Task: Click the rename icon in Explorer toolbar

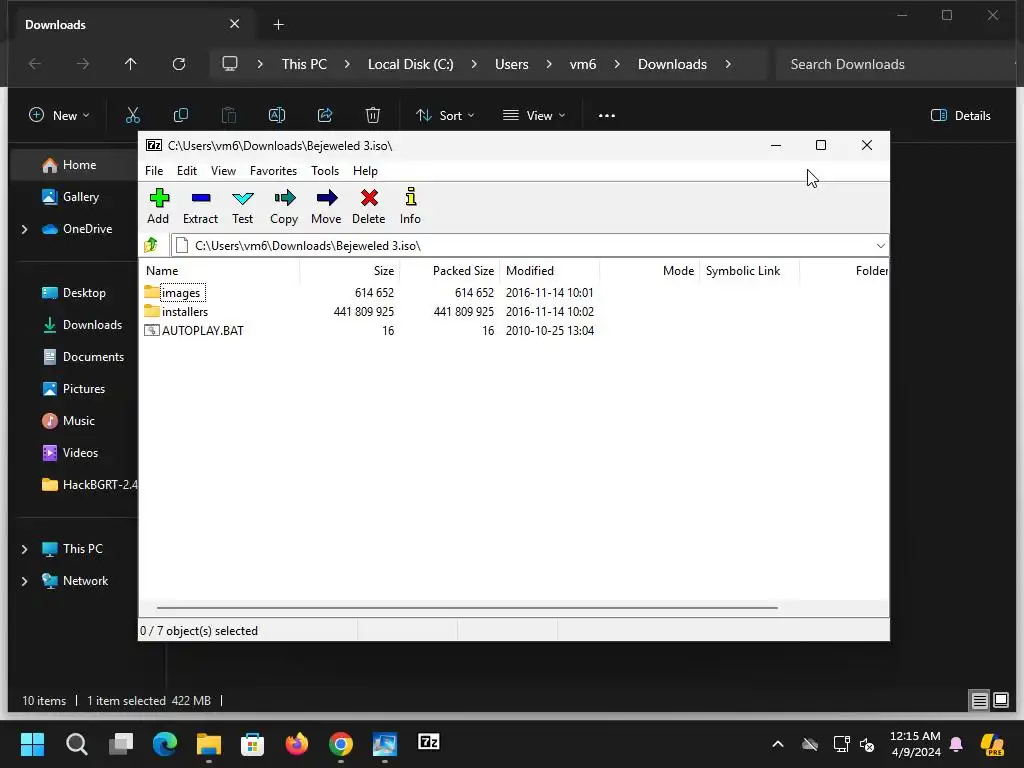Action: tap(277, 116)
